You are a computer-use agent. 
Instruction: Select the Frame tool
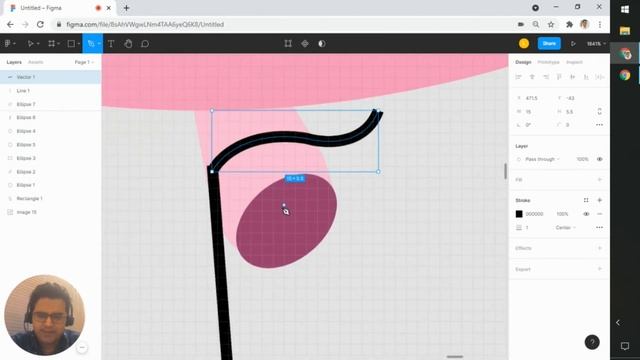pyautogui.click(x=51, y=44)
